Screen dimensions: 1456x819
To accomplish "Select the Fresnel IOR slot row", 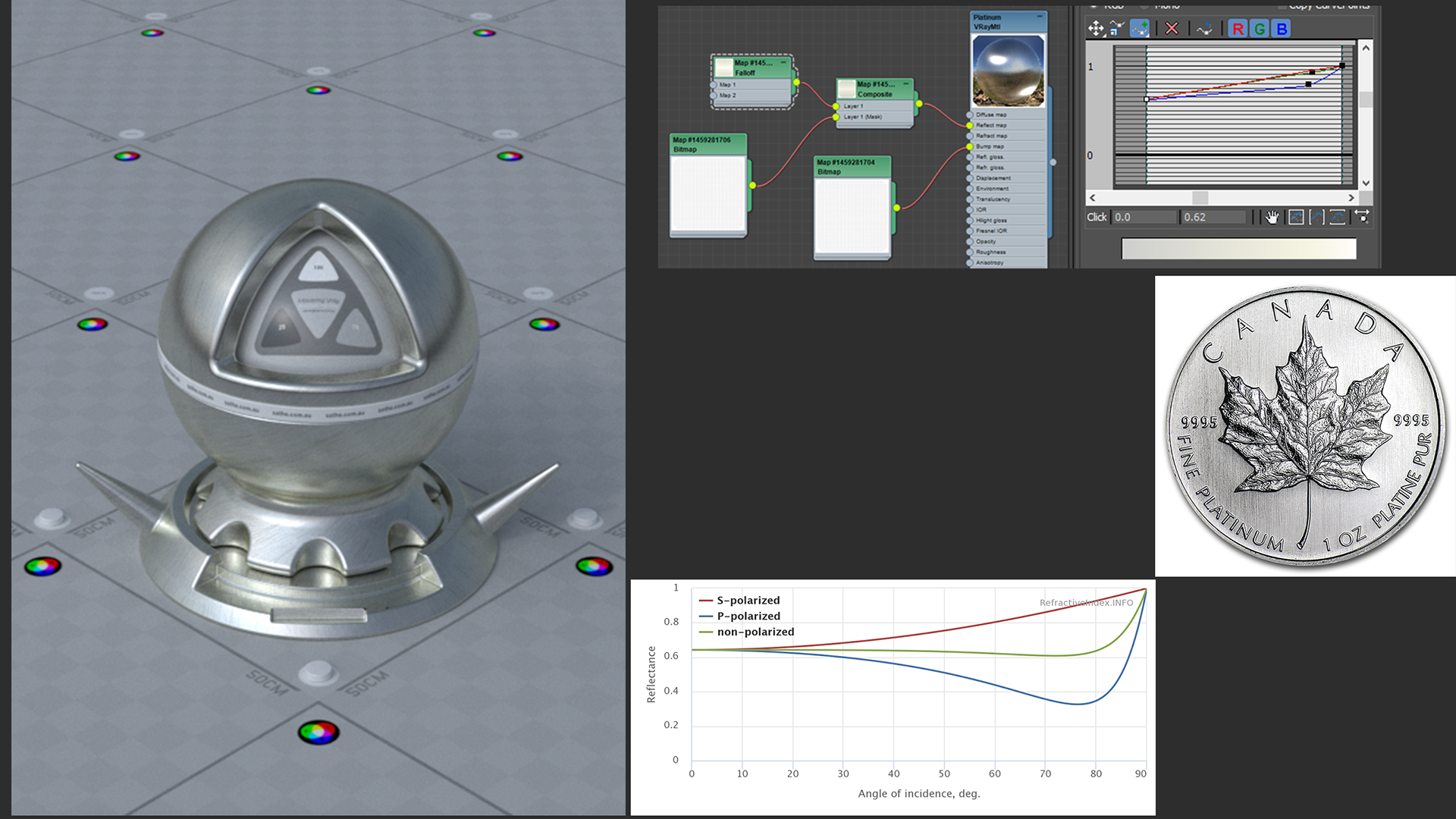I will point(1007,231).
